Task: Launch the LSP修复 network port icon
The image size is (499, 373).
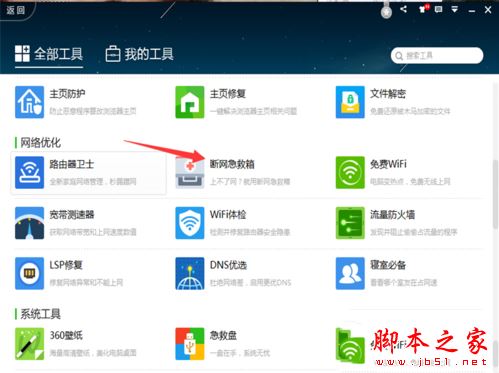Action: 29,273
